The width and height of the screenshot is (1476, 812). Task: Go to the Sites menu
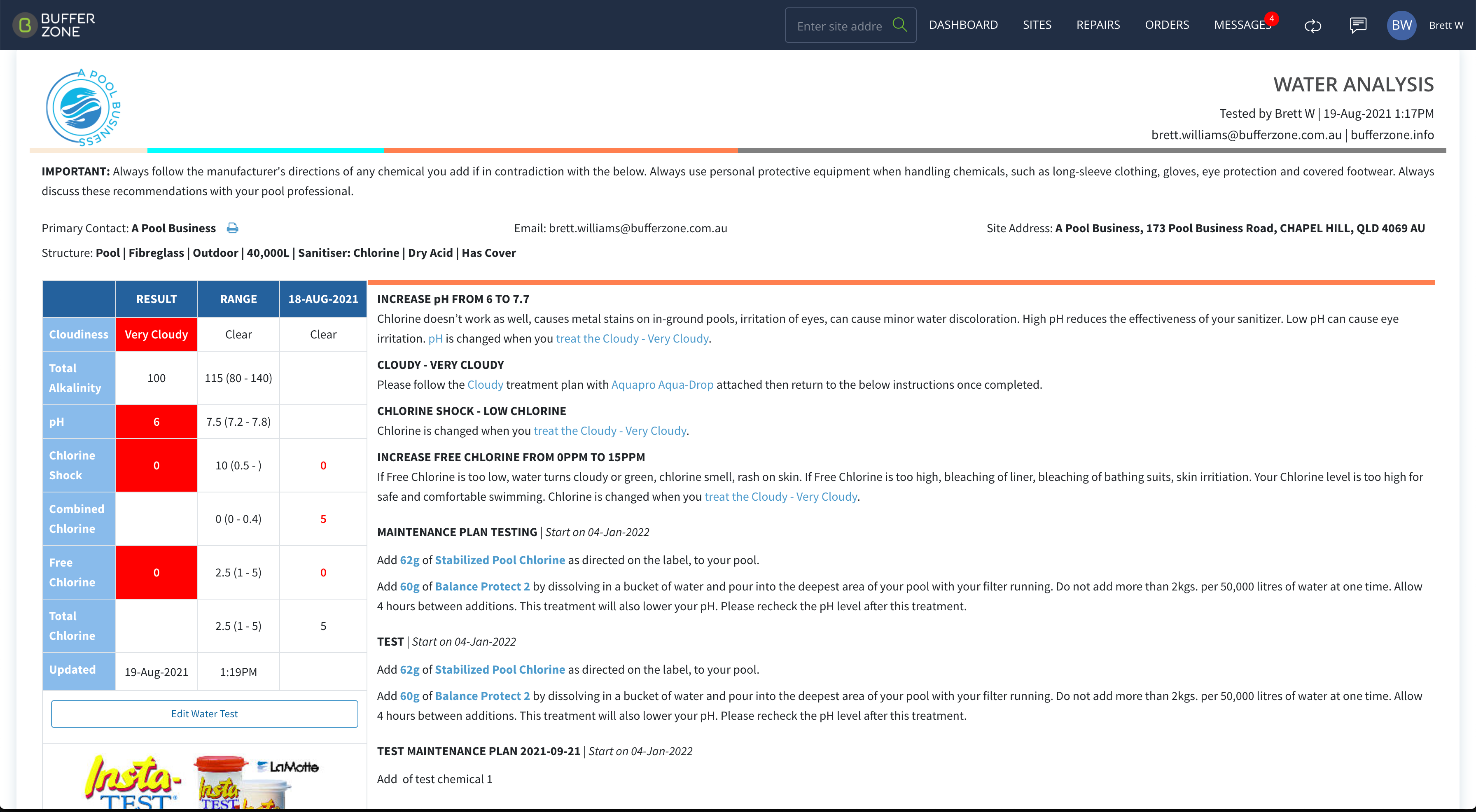coord(1037,25)
